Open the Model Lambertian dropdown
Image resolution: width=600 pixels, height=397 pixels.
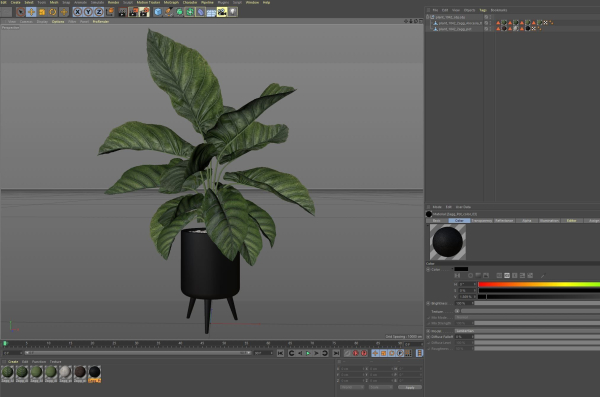[x=527, y=331]
